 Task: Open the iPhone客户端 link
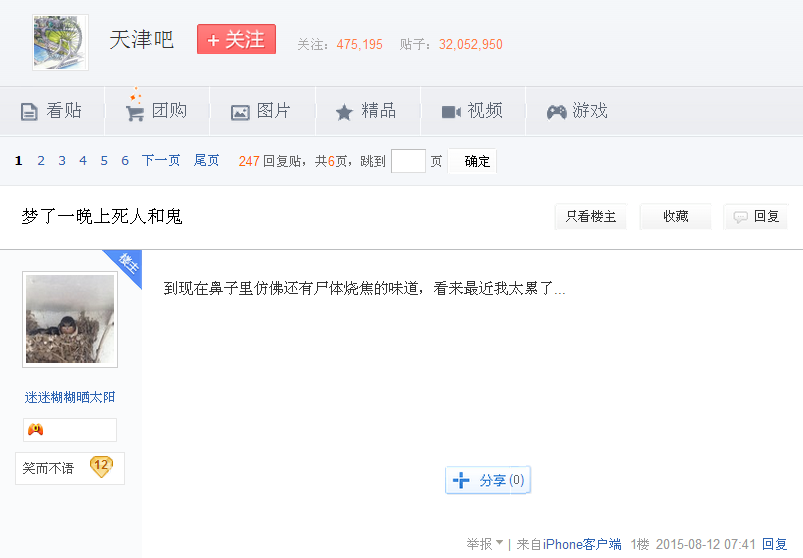coord(582,544)
